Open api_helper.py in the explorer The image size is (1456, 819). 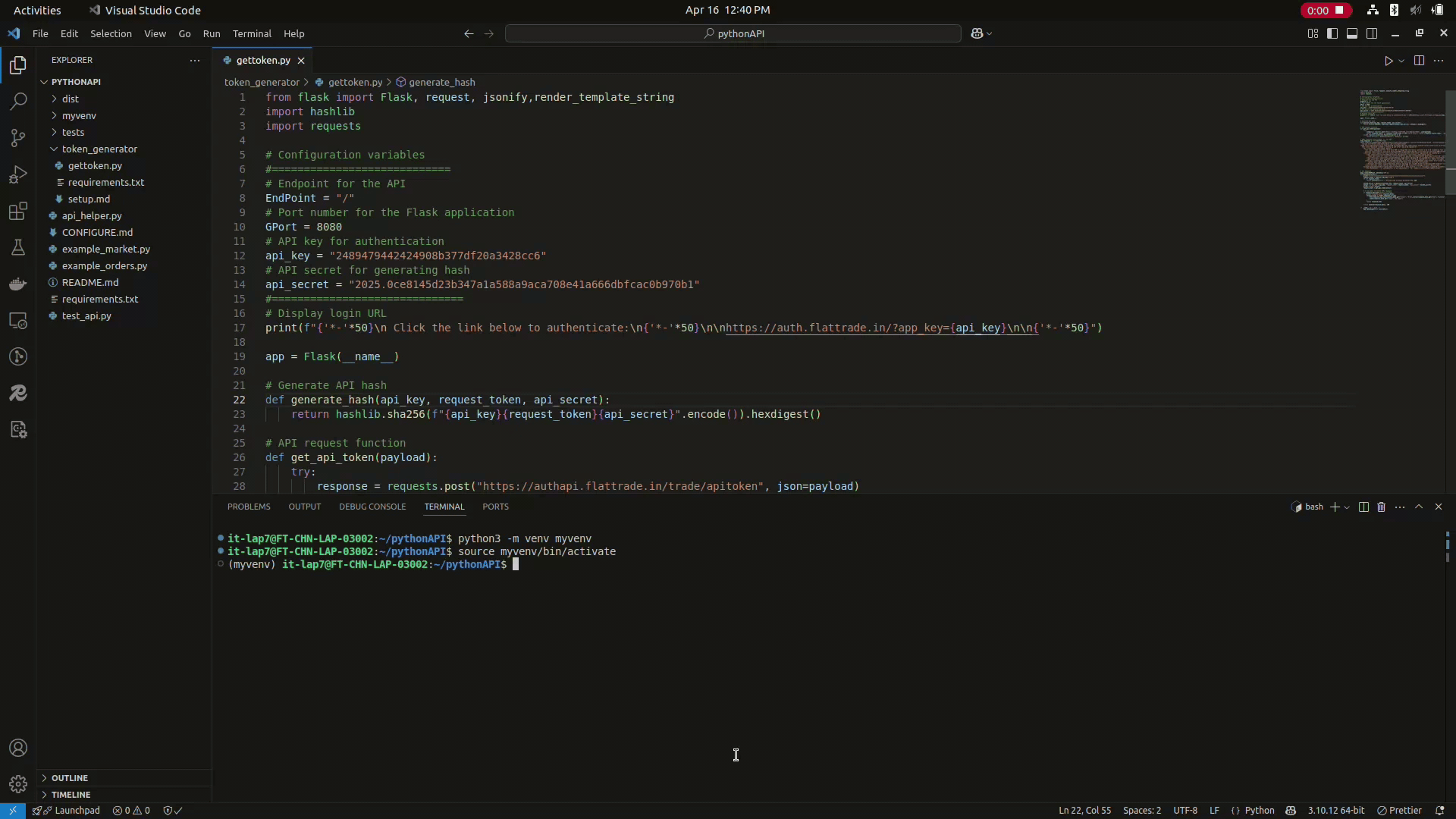pyautogui.click(x=92, y=215)
